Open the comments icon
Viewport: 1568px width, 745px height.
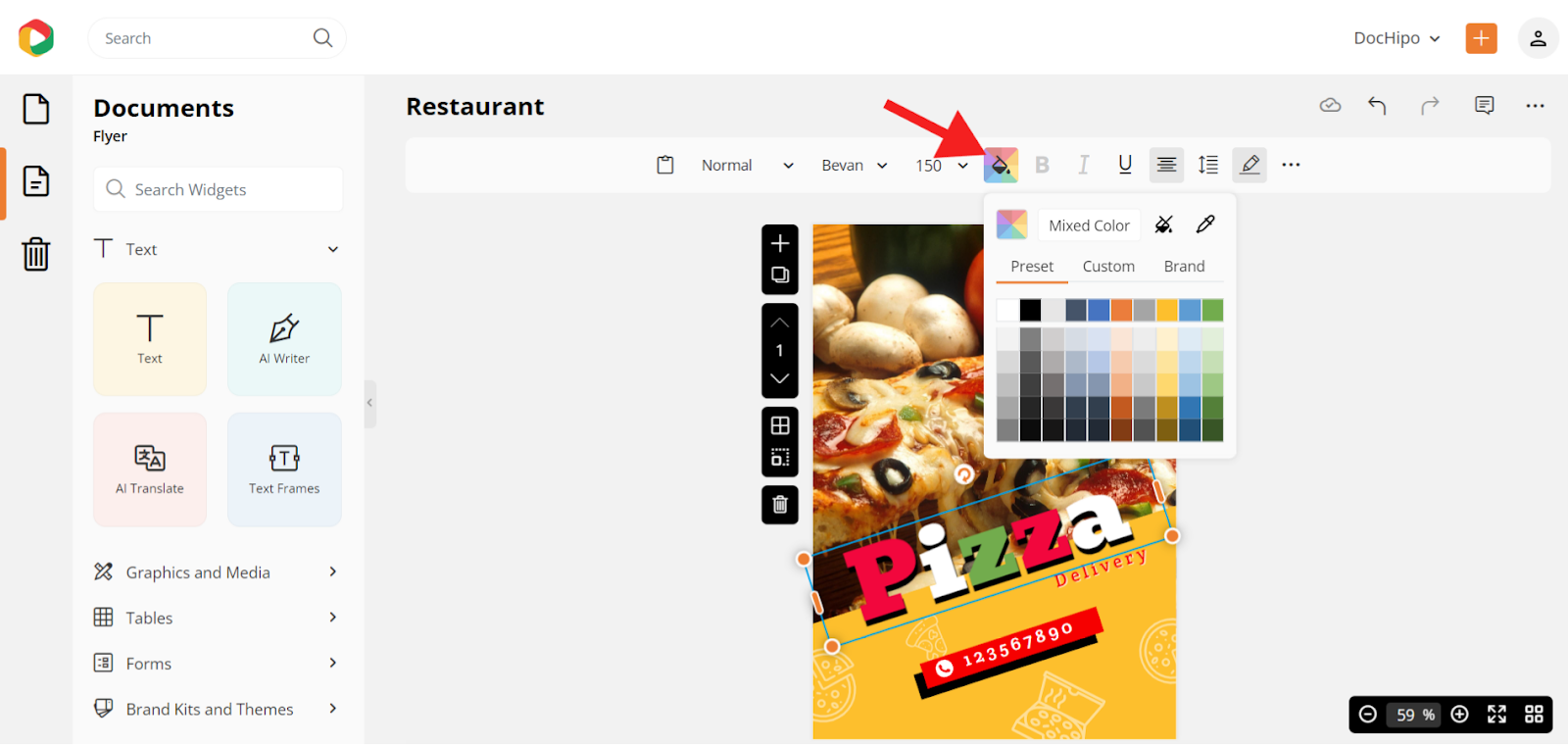pos(1484,105)
